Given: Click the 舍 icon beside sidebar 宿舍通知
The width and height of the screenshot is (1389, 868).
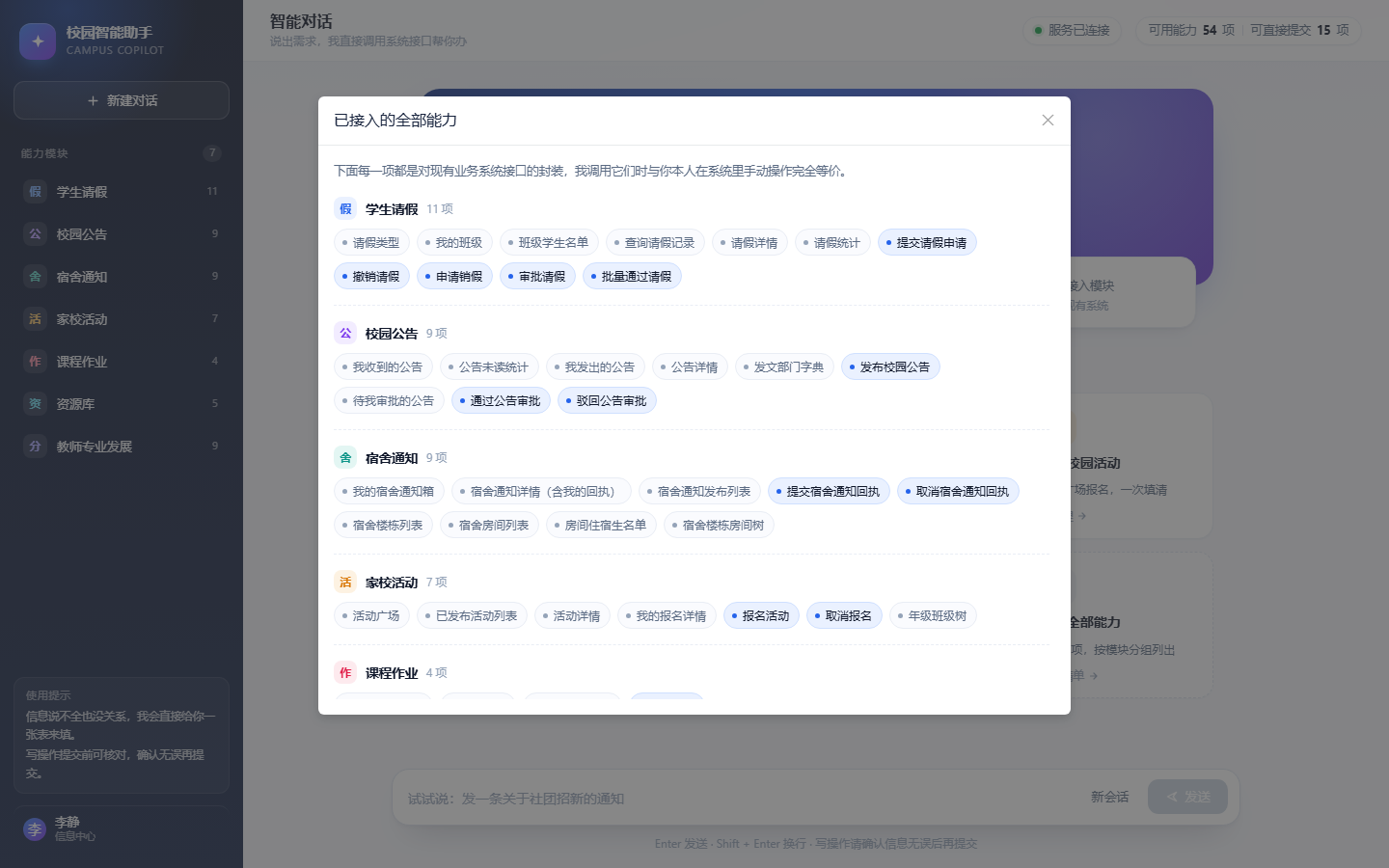Looking at the screenshot, I should pos(35,277).
